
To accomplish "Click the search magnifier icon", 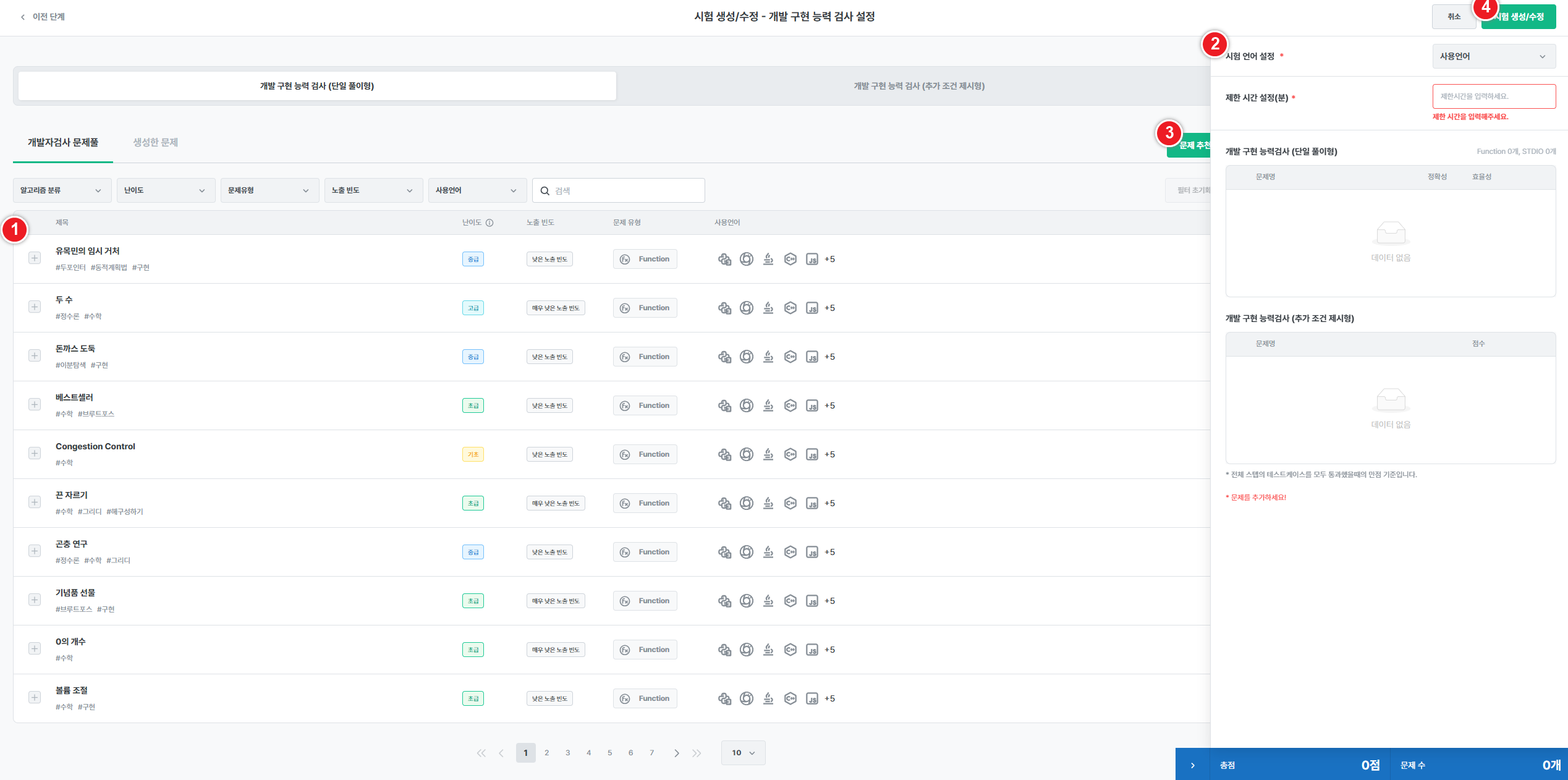I will (545, 191).
